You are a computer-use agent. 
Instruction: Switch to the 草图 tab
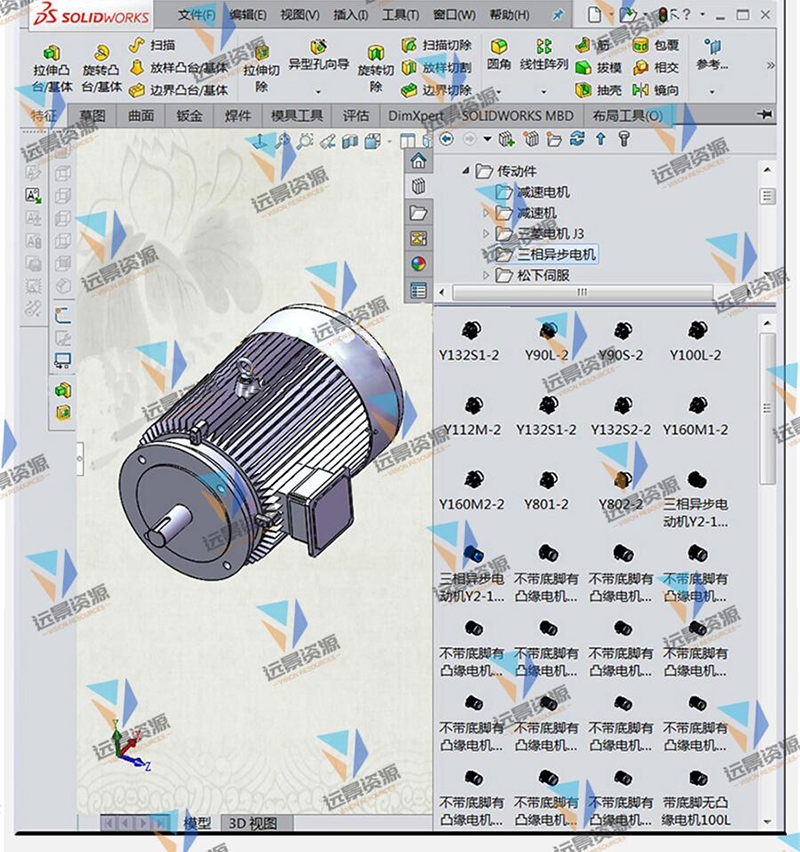(92, 116)
